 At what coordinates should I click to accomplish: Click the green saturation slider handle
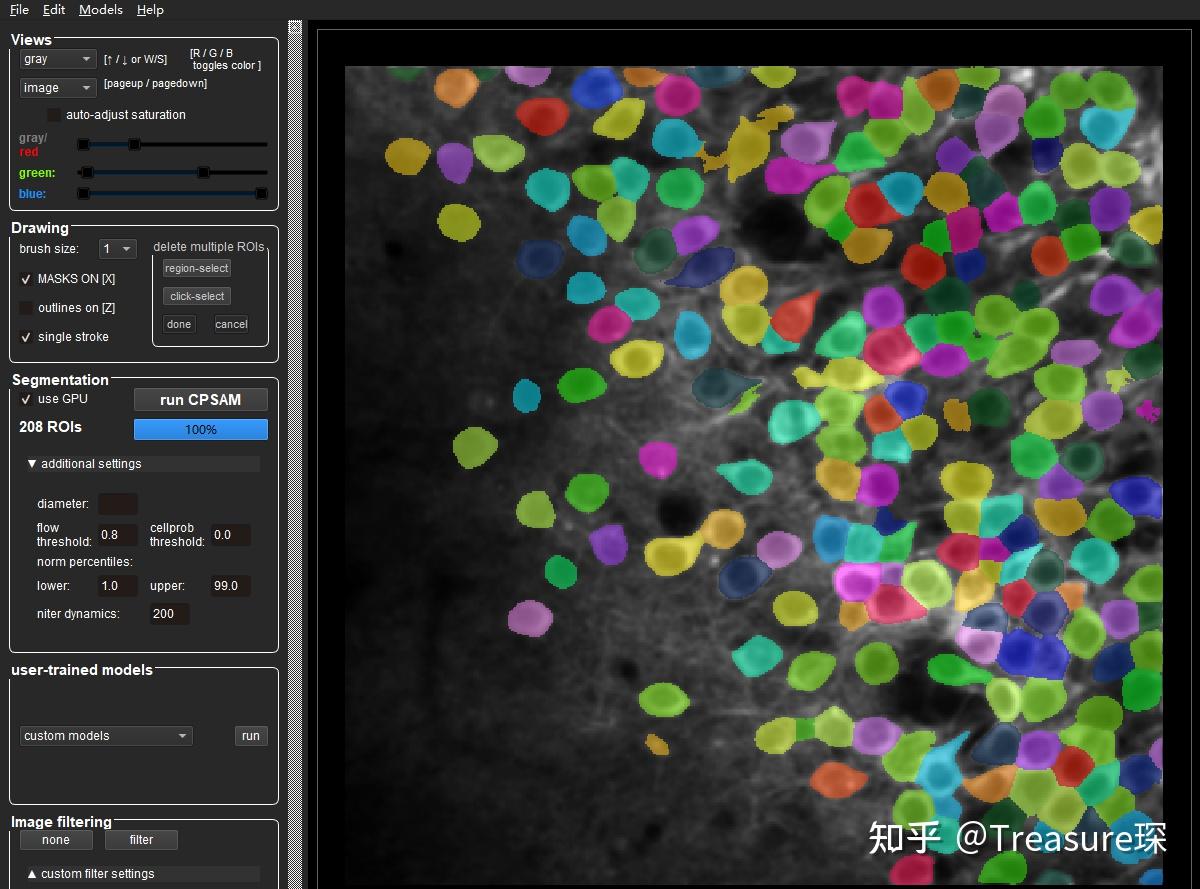pos(203,172)
